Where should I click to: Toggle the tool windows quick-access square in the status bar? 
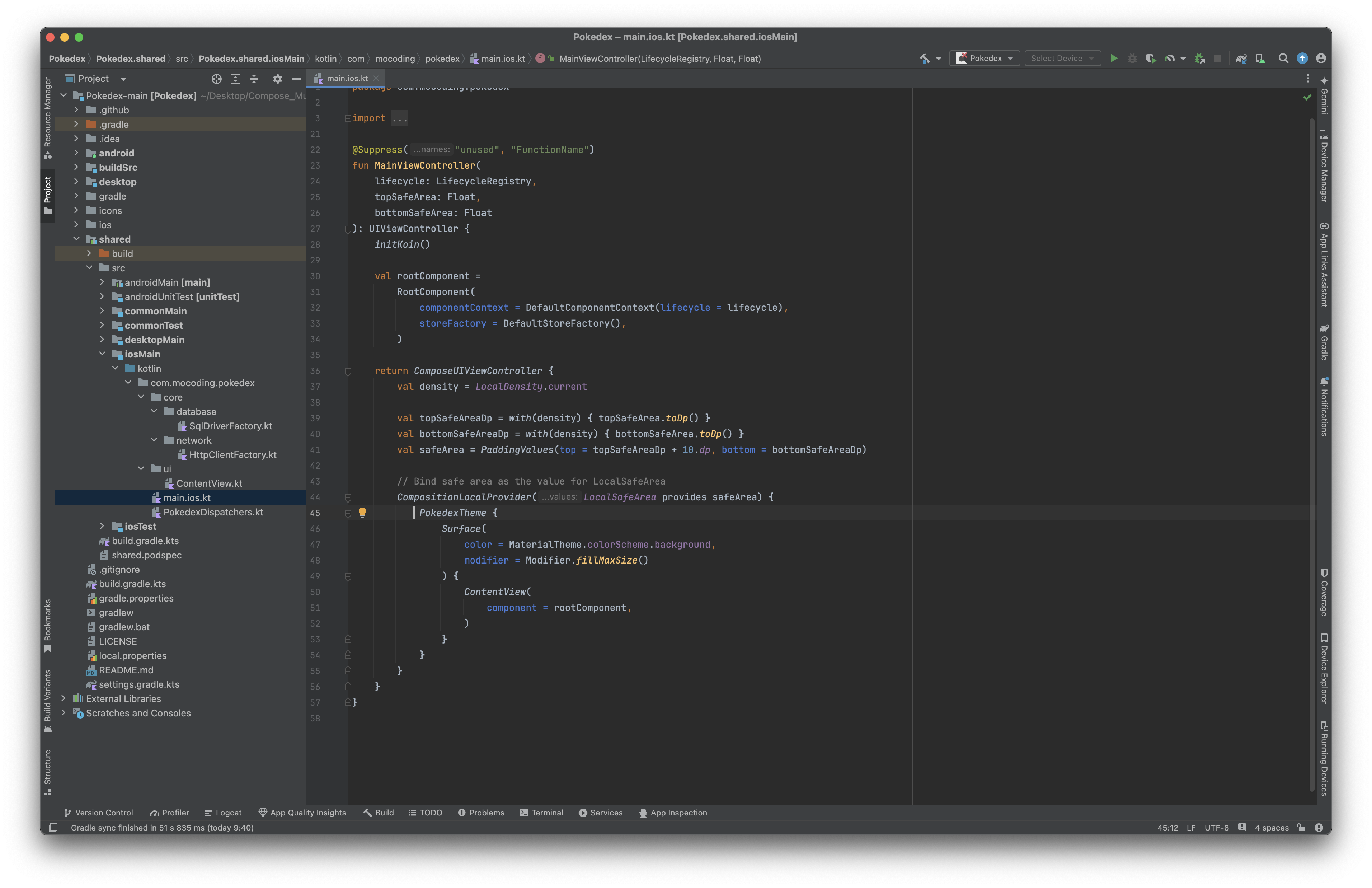tap(53, 827)
